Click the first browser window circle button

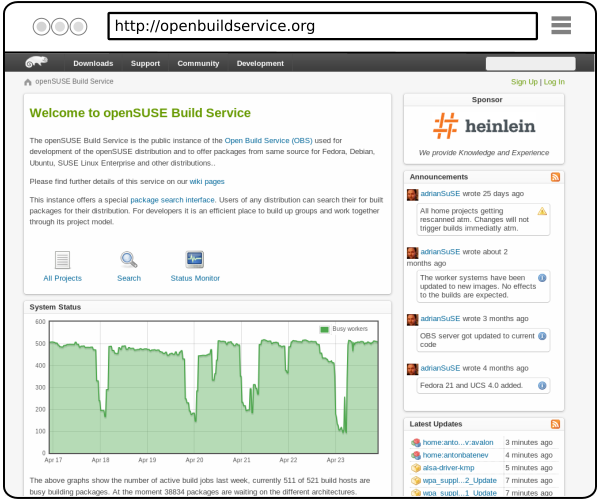[41, 27]
